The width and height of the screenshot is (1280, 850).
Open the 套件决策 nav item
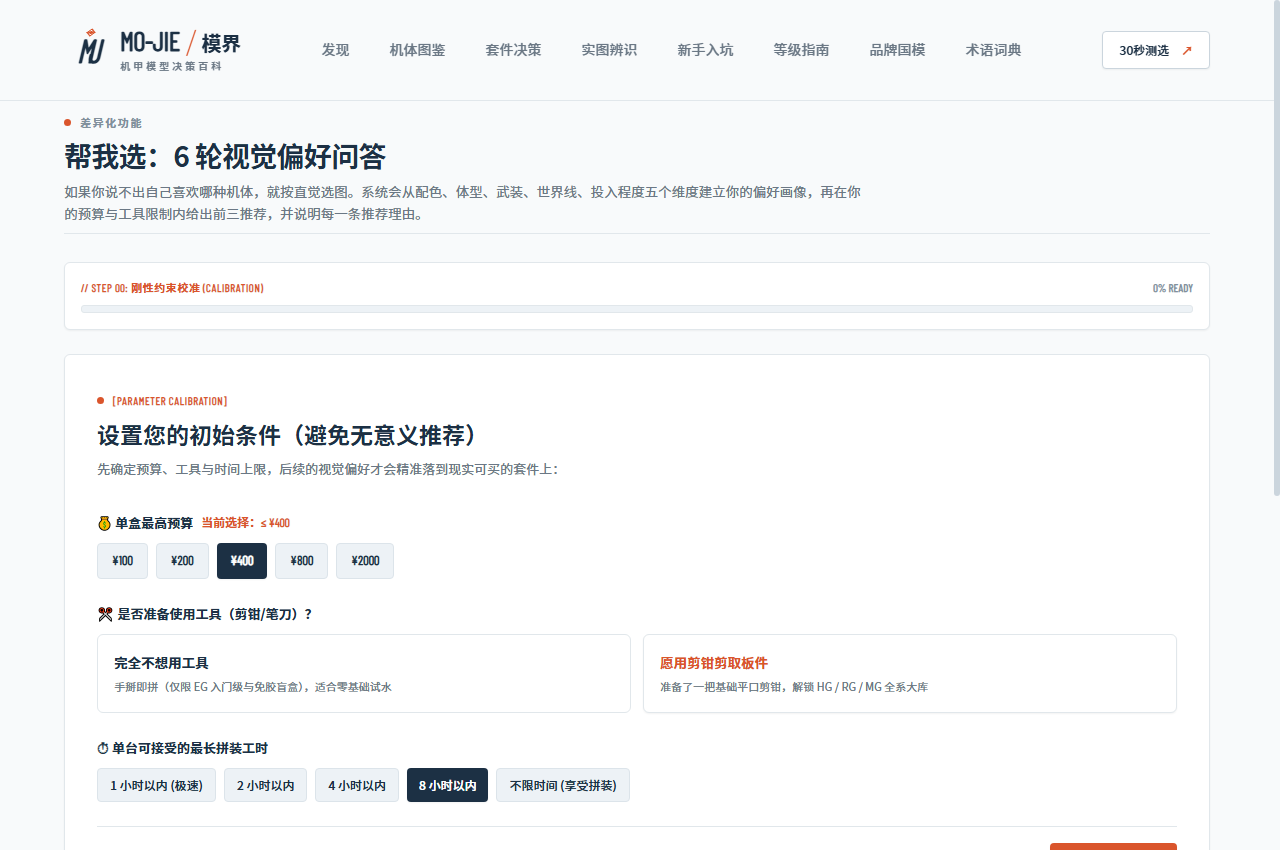(513, 50)
